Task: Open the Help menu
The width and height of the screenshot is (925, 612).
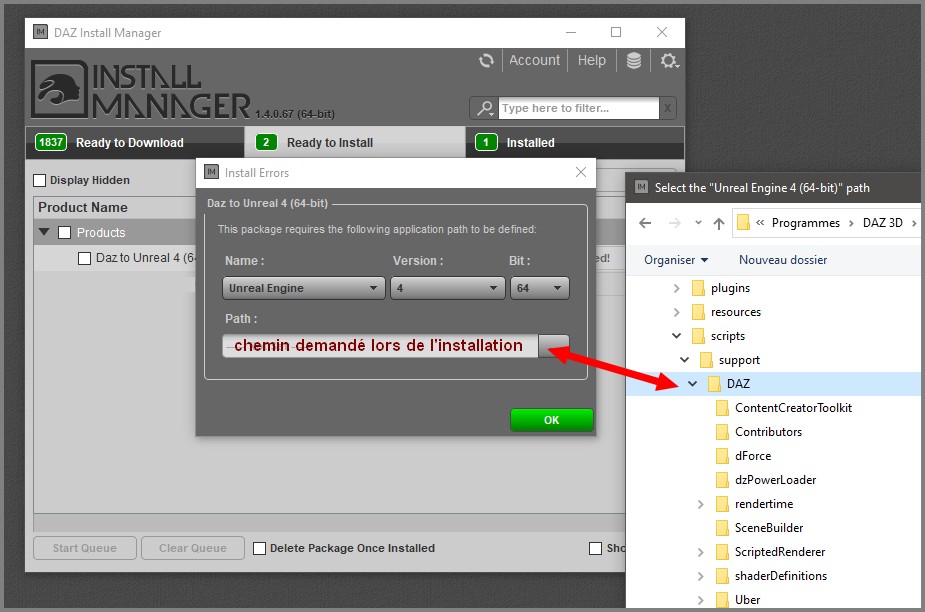Action: 591,60
